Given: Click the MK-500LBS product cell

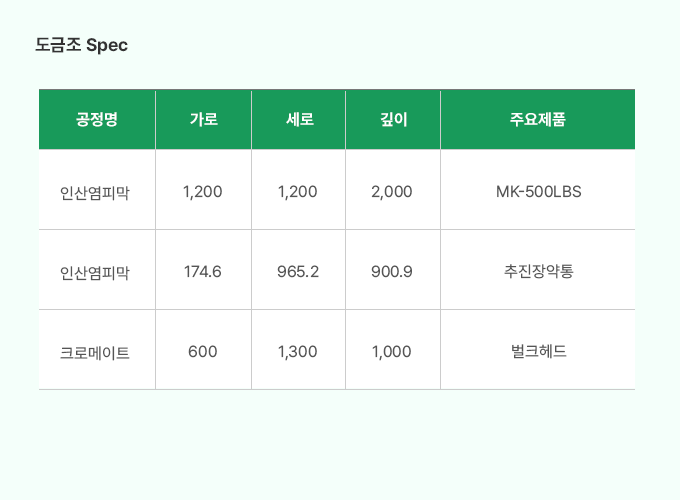Looking at the screenshot, I should click(538, 191).
